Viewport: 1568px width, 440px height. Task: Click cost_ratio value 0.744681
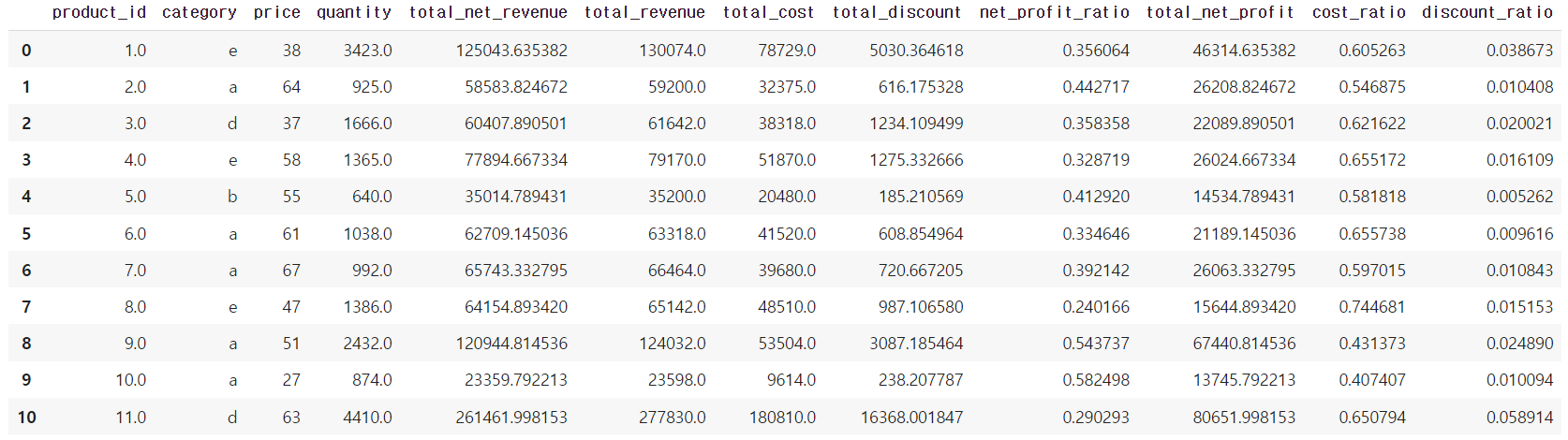point(1372,307)
